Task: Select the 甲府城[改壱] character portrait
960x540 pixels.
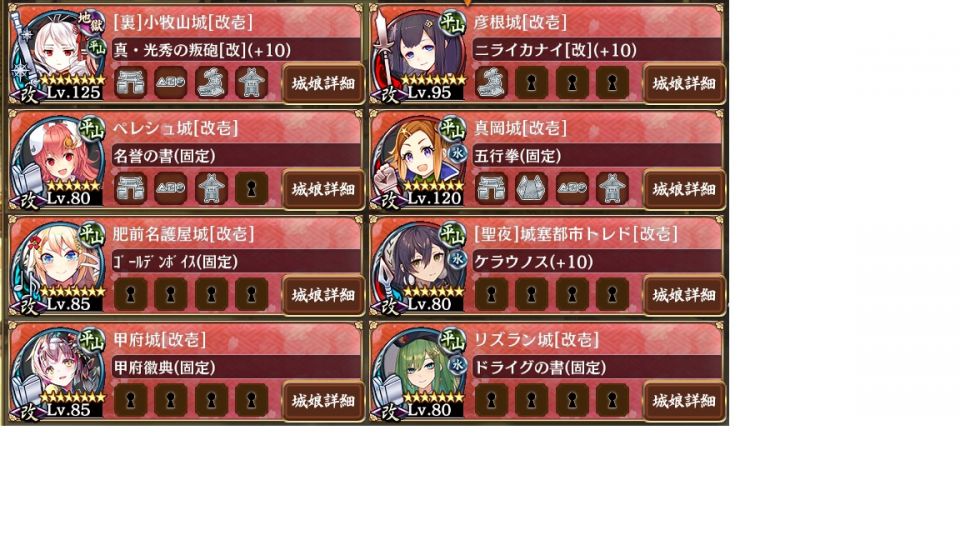Action: (60, 372)
